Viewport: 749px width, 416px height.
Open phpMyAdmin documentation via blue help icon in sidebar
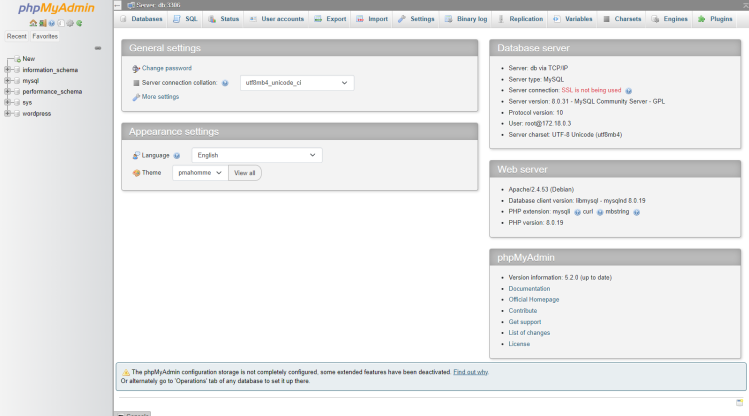(52, 23)
